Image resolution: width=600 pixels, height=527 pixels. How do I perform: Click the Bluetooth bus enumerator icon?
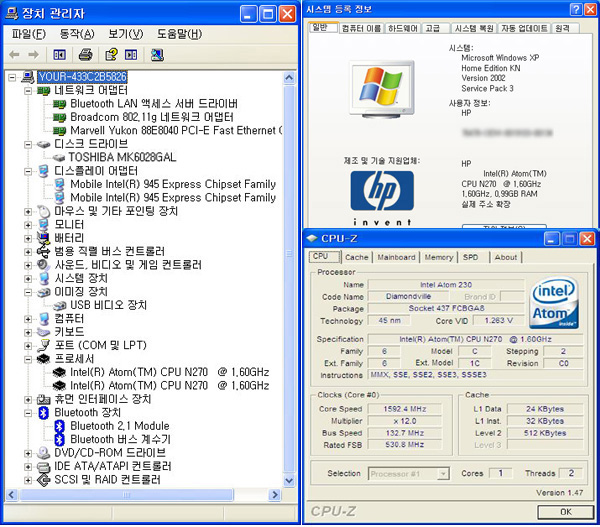point(59,439)
